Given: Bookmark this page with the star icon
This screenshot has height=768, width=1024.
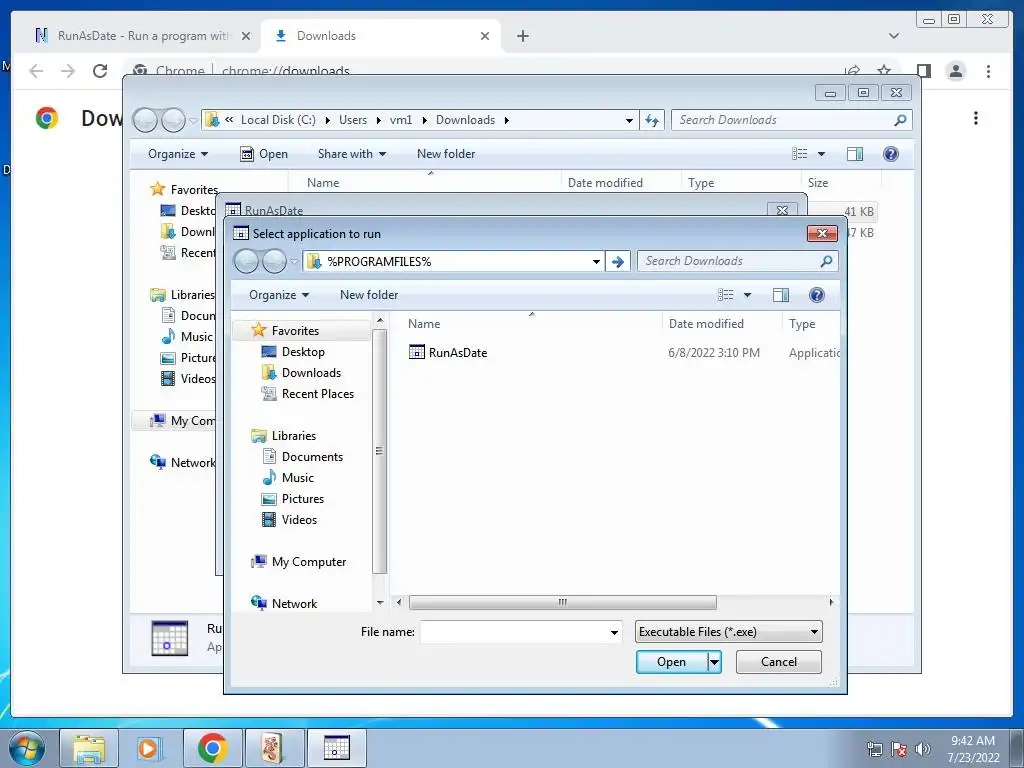Looking at the screenshot, I should coord(884,70).
